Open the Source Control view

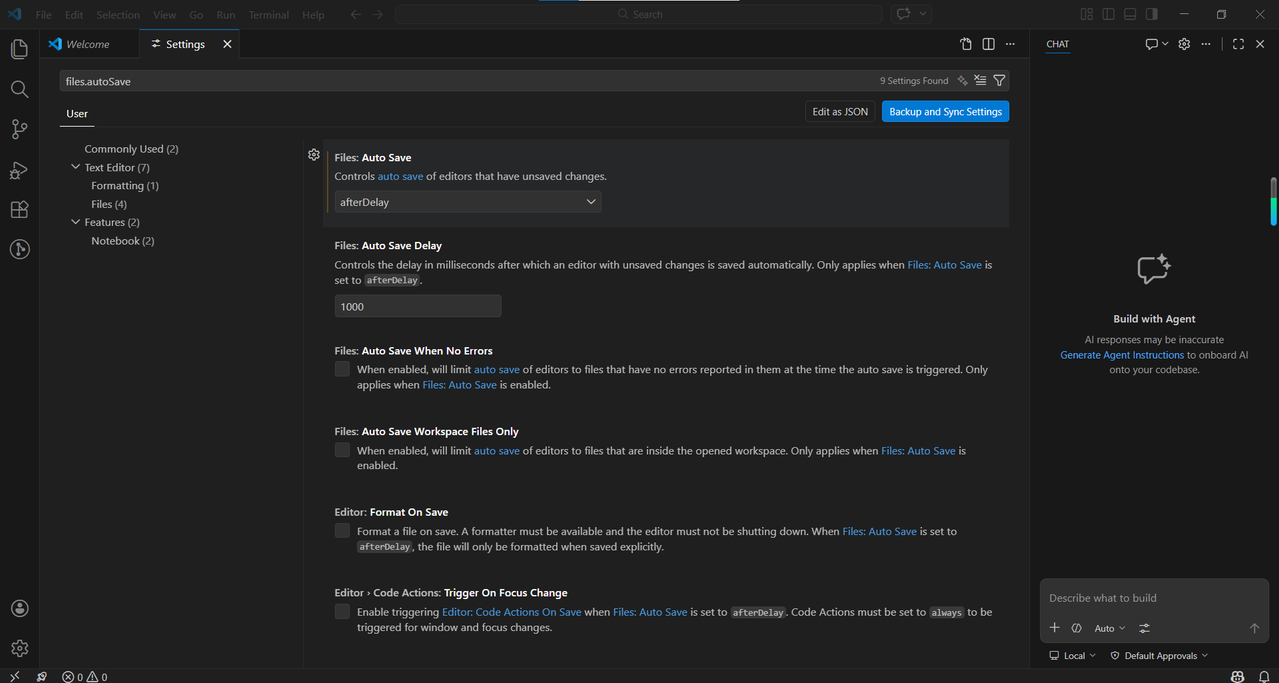(x=19, y=129)
